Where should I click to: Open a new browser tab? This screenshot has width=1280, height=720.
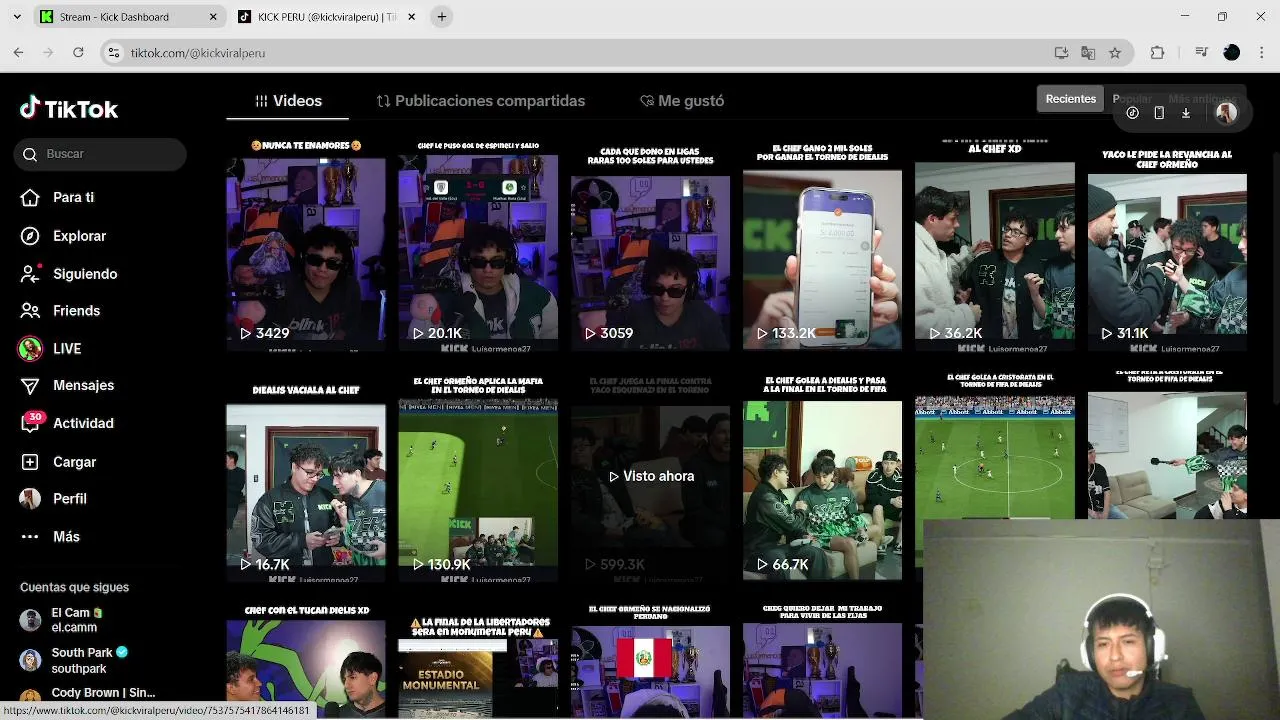[442, 17]
